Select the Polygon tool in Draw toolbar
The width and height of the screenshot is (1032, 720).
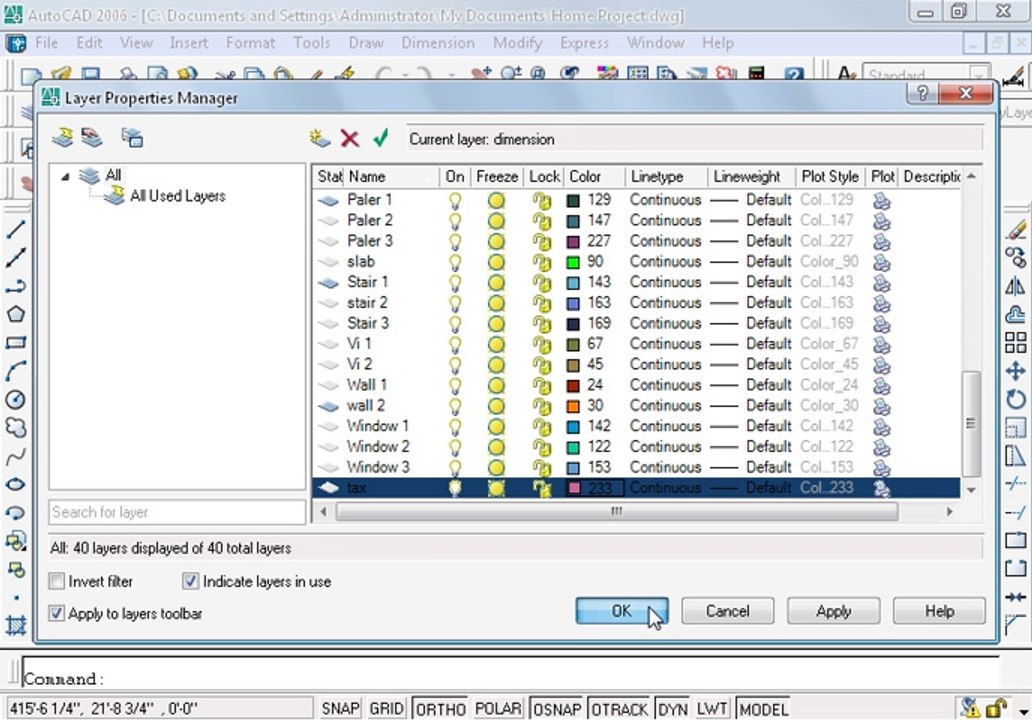click(x=16, y=314)
